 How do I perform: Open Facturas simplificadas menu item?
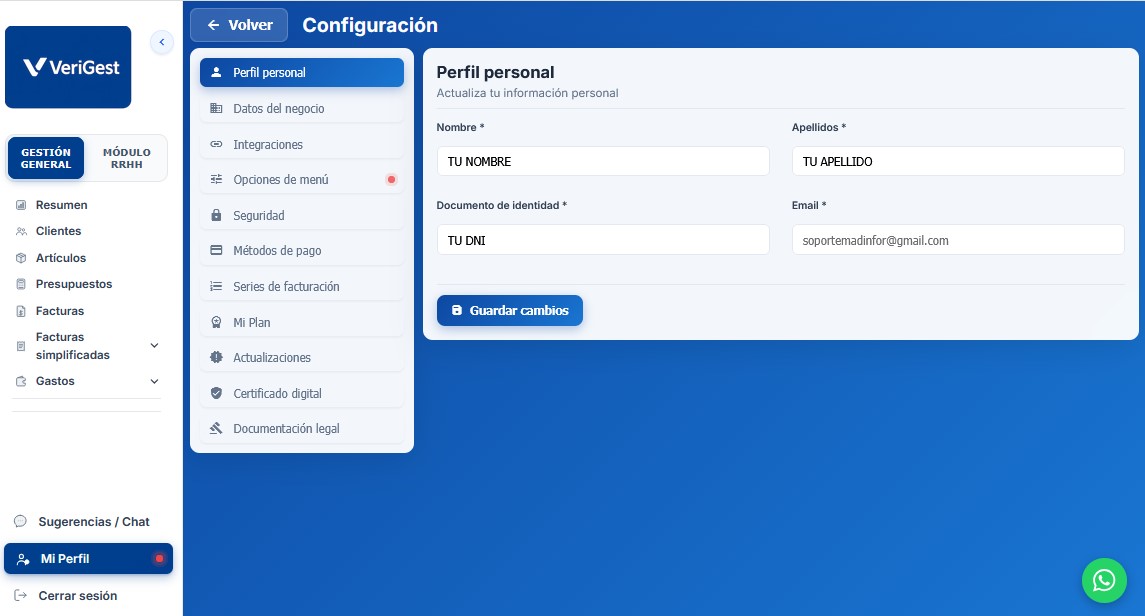click(x=86, y=346)
